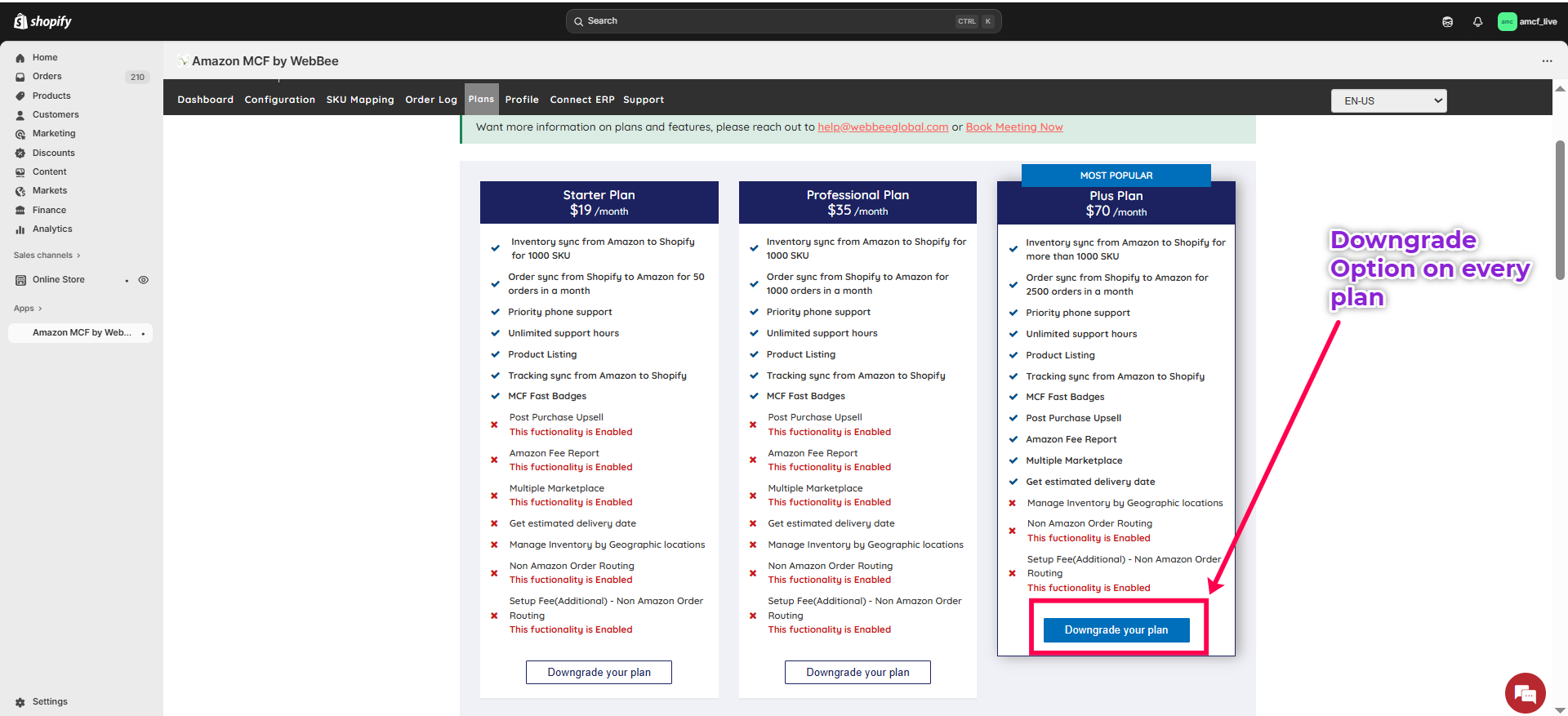Expand the Apps section chevron

tap(40, 309)
